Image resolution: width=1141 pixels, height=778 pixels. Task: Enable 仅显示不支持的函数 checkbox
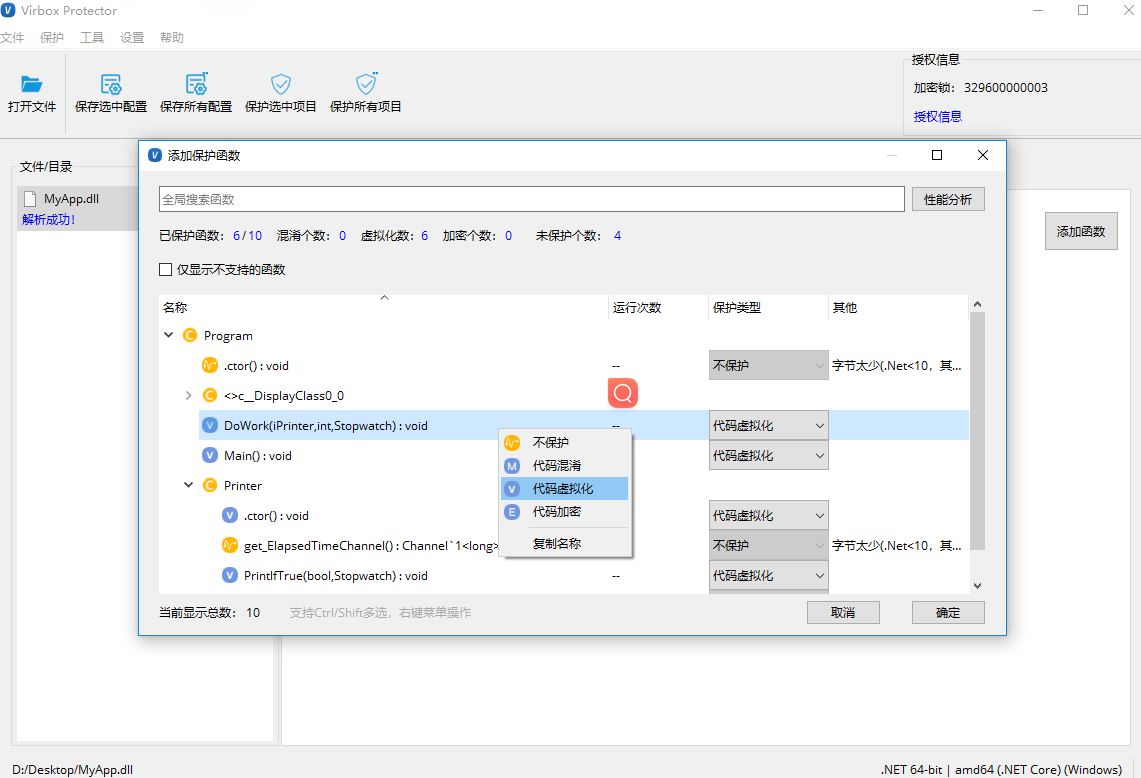point(166,270)
